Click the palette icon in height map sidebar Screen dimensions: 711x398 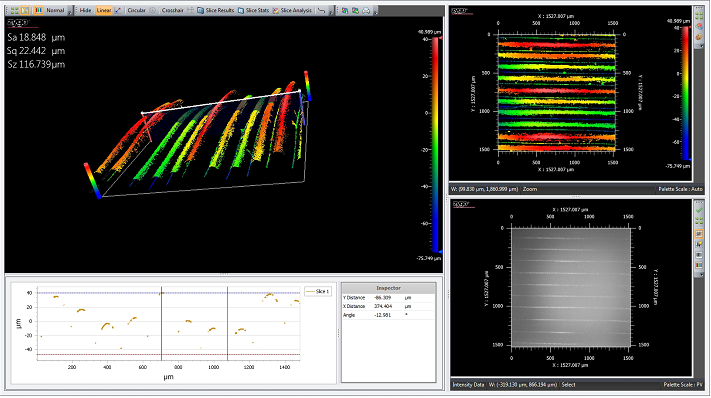click(699, 37)
